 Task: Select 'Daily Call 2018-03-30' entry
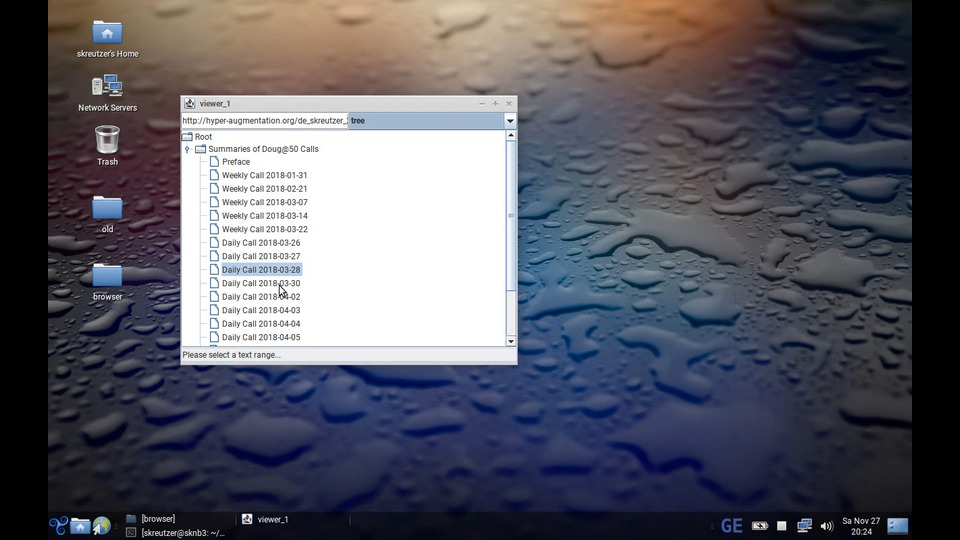click(261, 283)
